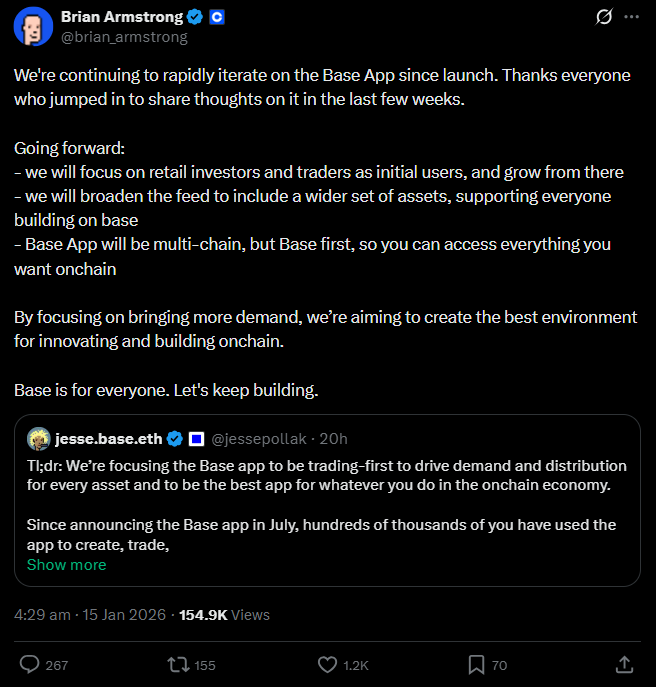Open the 154.9K Views analytics
This screenshot has width=656, height=687.
click(x=224, y=614)
